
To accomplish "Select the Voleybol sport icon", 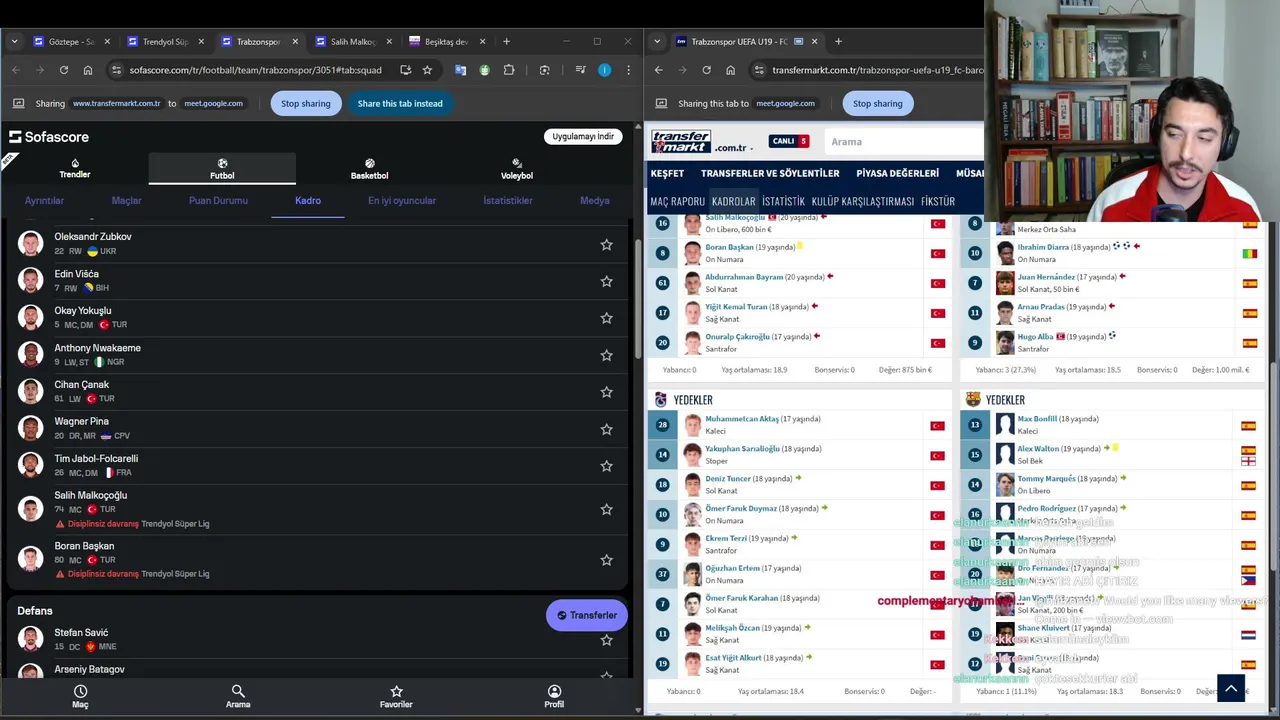I will (x=517, y=169).
